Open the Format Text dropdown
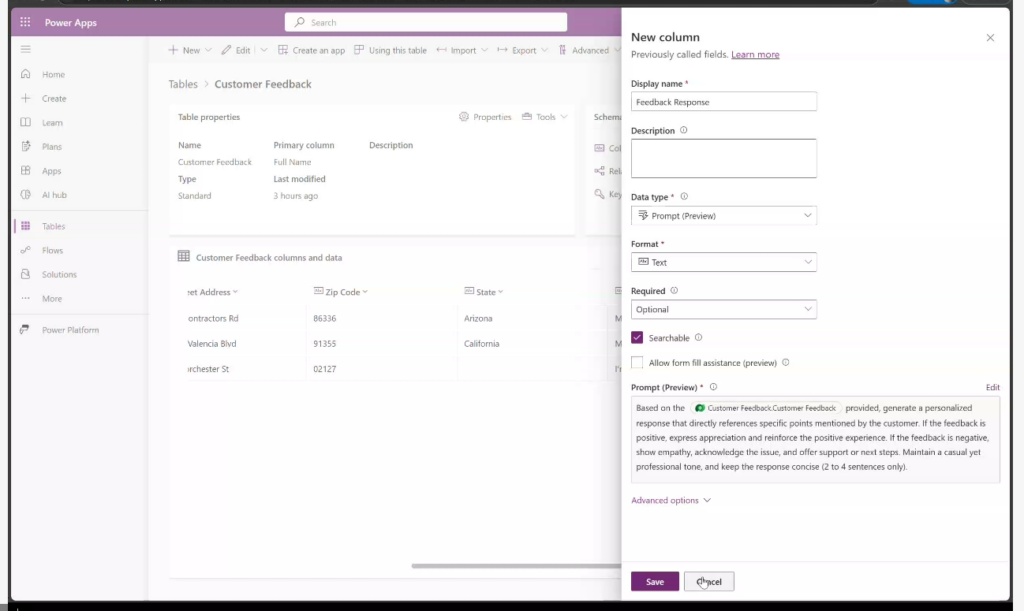Image resolution: width=1024 pixels, height=611 pixels. [724, 262]
